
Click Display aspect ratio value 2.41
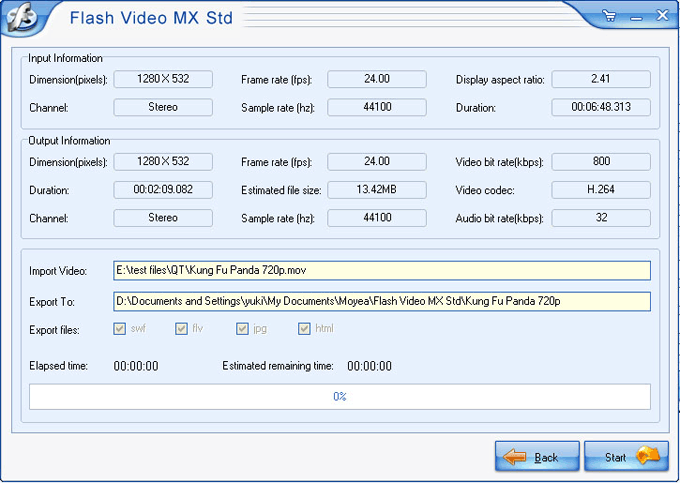click(601, 79)
